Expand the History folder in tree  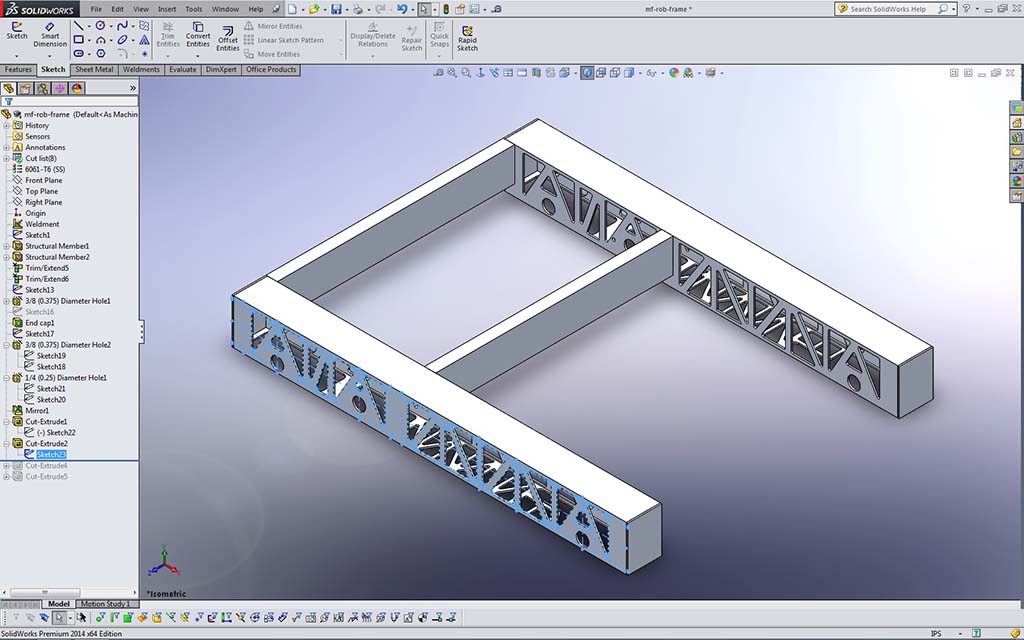point(7,126)
